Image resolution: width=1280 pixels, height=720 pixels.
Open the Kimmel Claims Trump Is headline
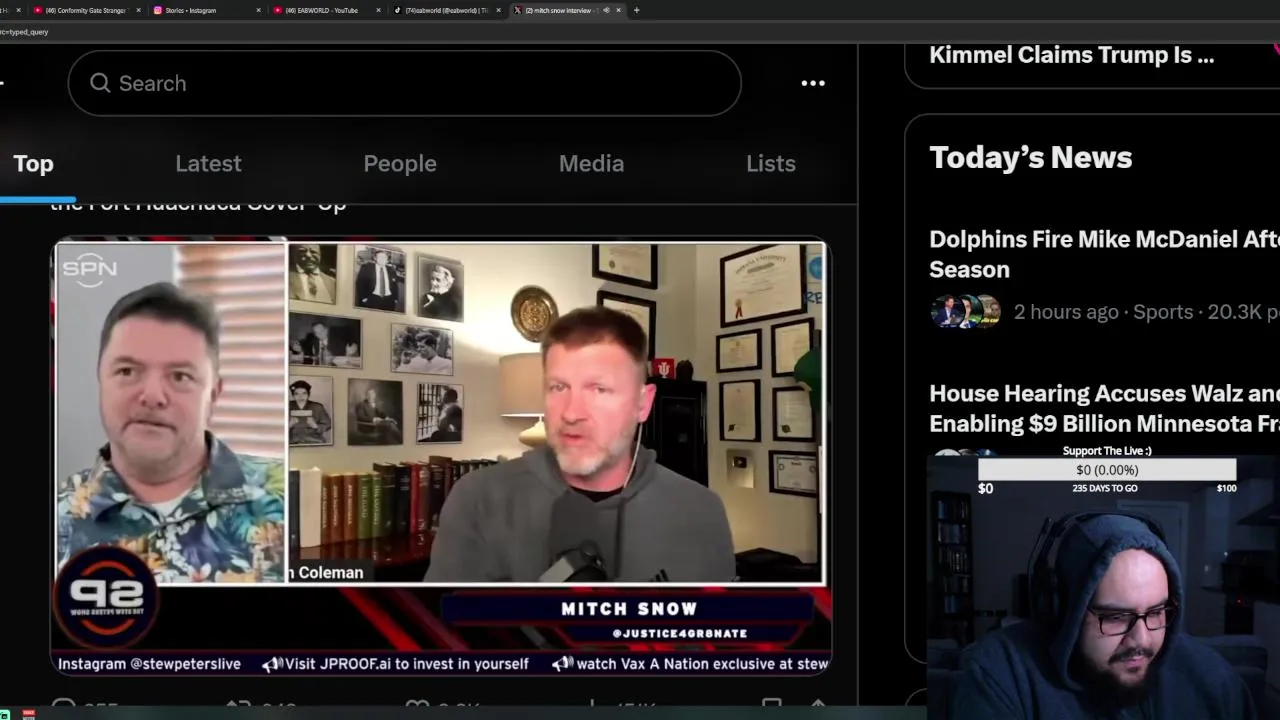click(1072, 55)
